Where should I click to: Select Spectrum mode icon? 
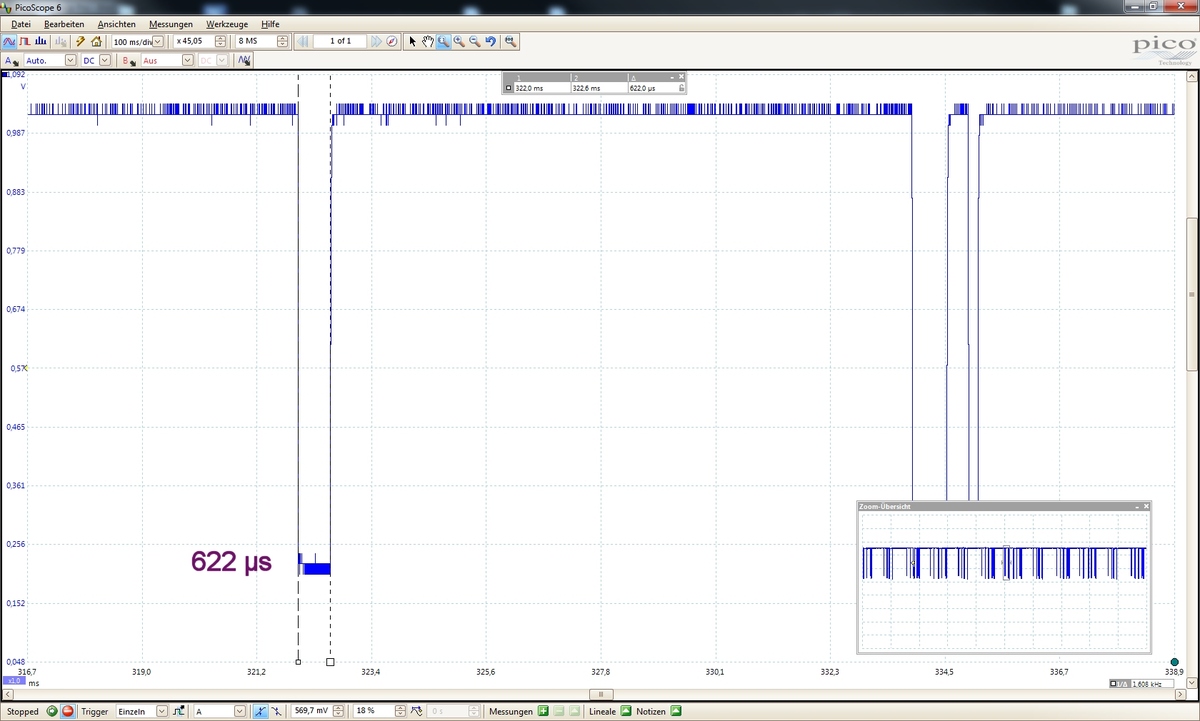coord(41,41)
